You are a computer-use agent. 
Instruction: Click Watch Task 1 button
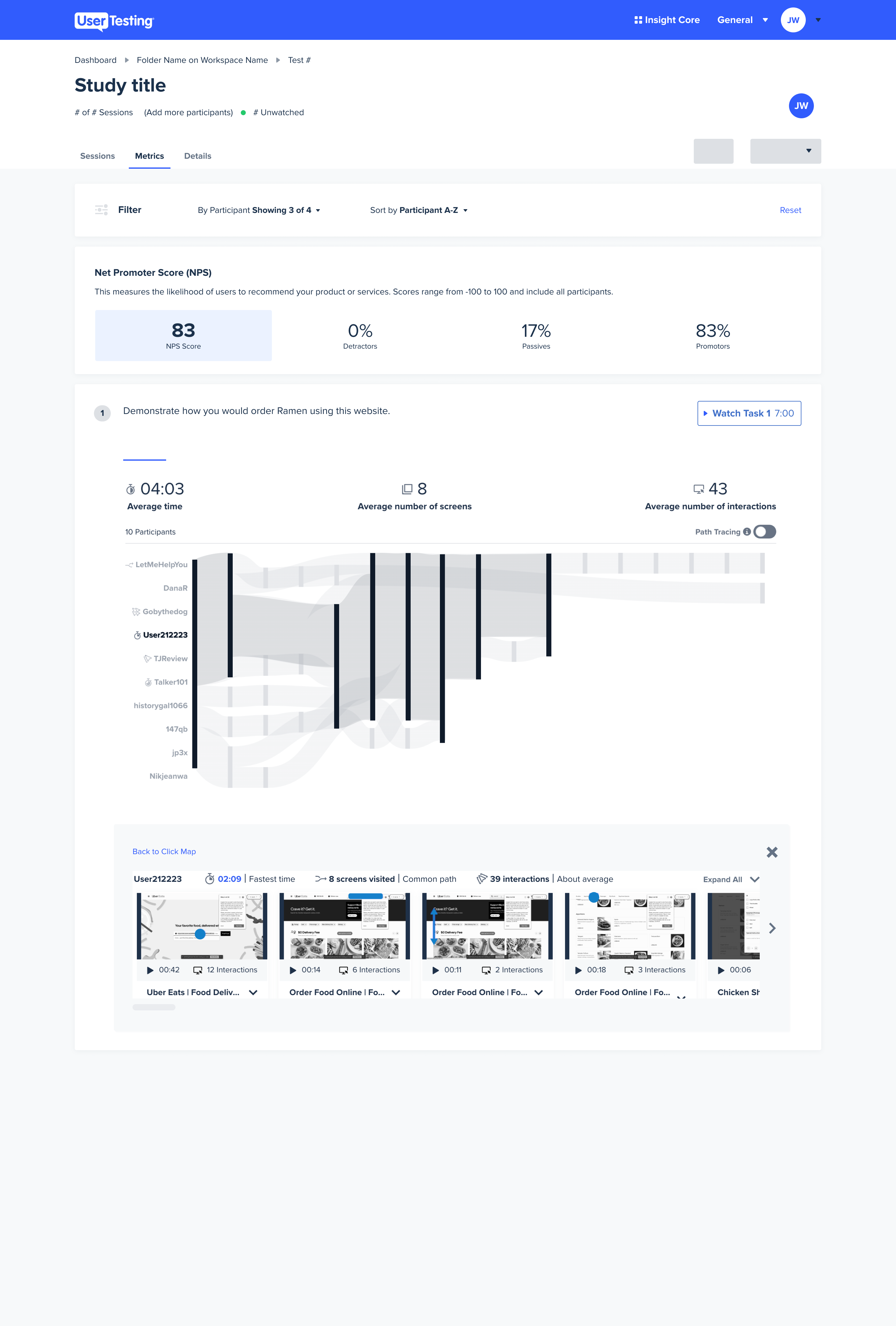pos(749,413)
